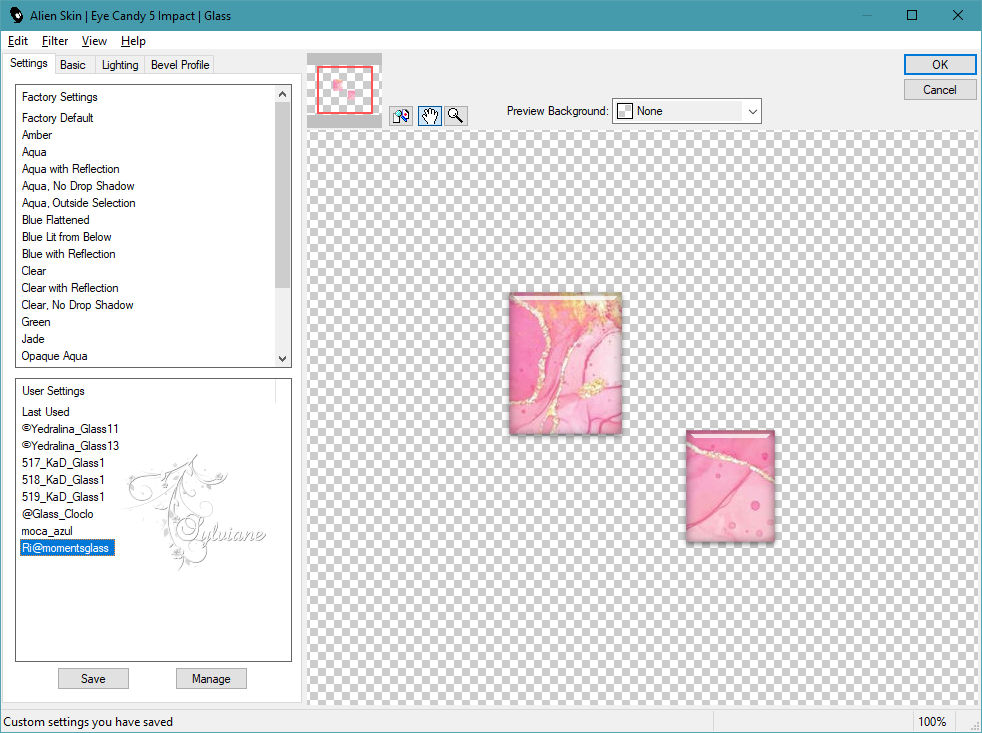Select the magnifier zoom tool
Image resolution: width=982 pixels, height=733 pixels.
tap(457, 116)
